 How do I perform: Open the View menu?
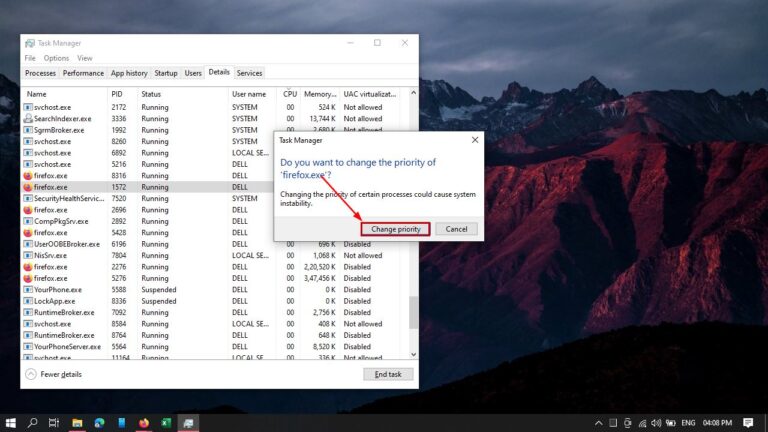pyautogui.click(x=84, y=58)
